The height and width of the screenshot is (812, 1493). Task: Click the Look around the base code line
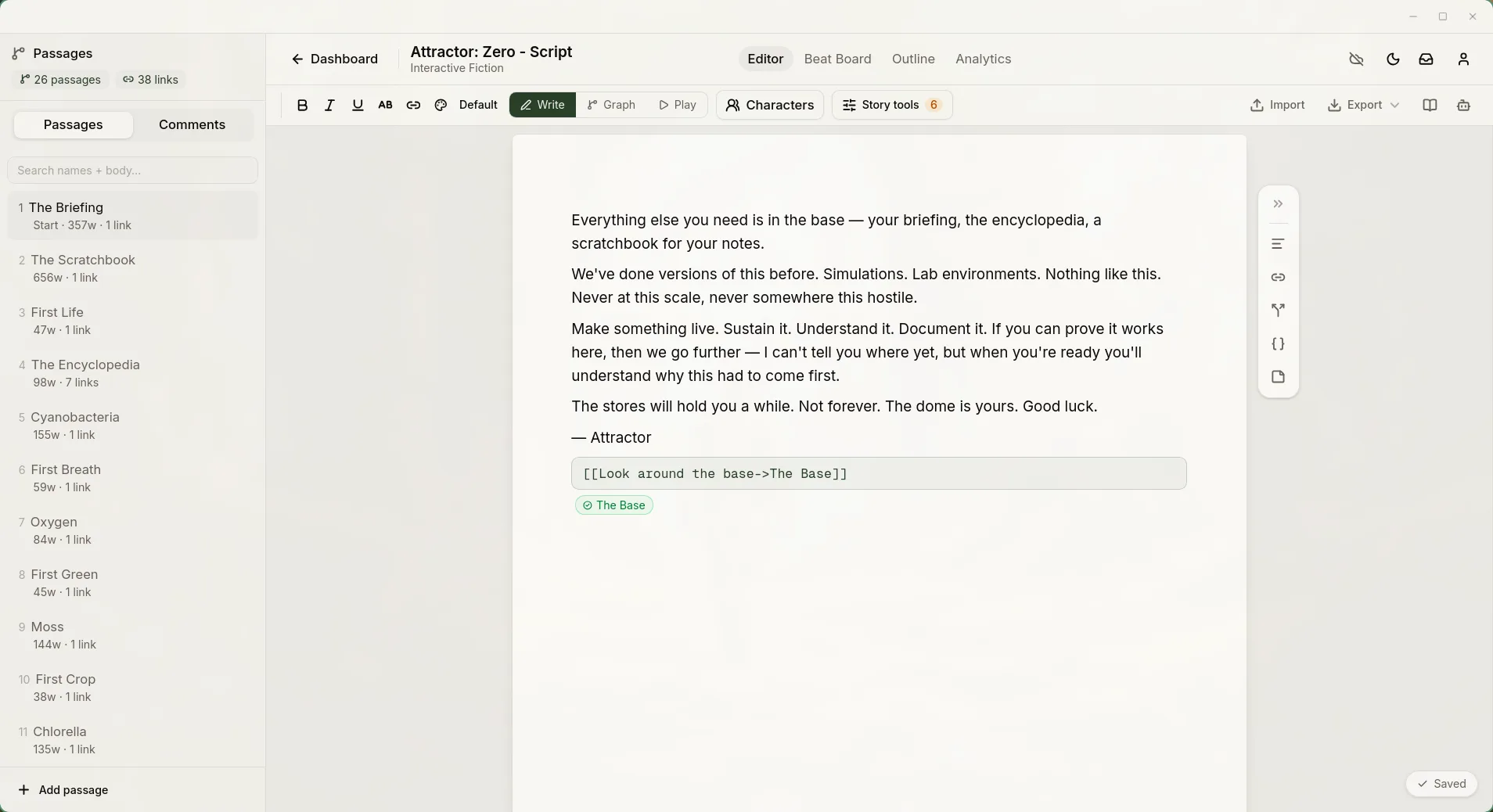click(x=879, y=474)
